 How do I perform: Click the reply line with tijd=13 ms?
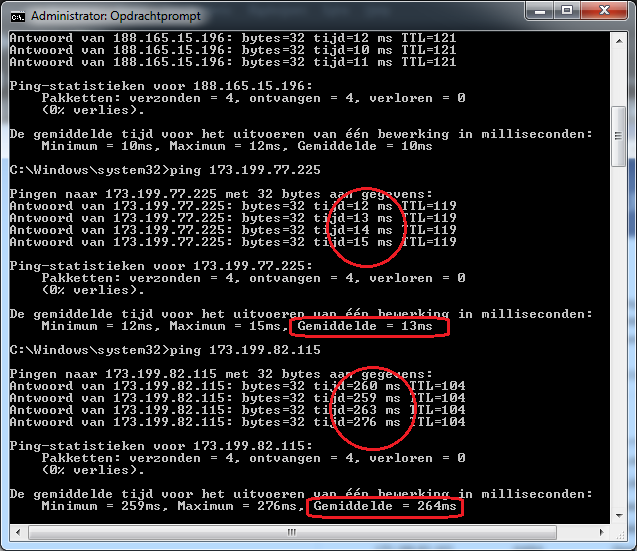click(233, 218)
